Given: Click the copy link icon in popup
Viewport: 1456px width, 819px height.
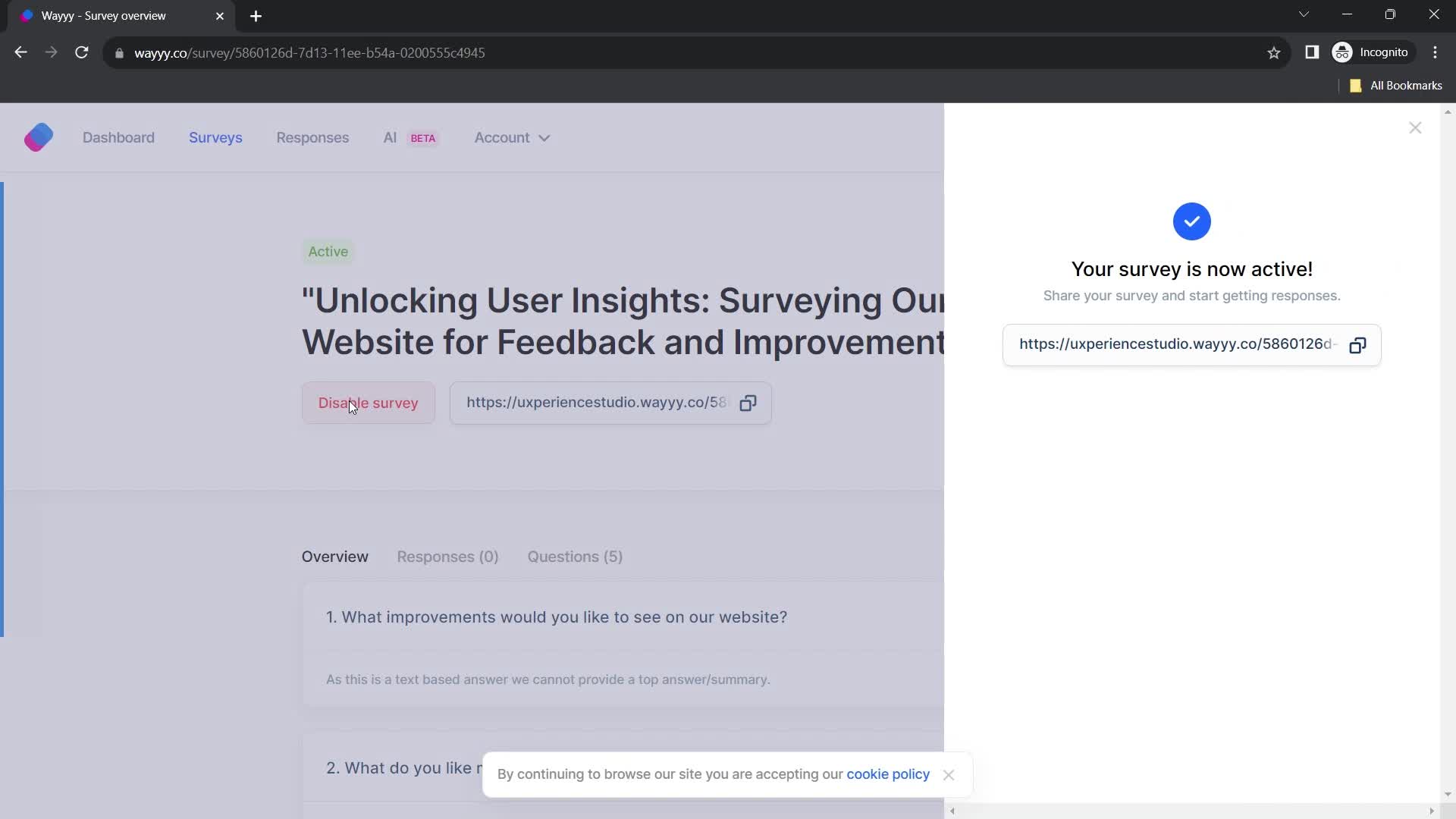Looking at the screenshot, I should coord(1358,344).
